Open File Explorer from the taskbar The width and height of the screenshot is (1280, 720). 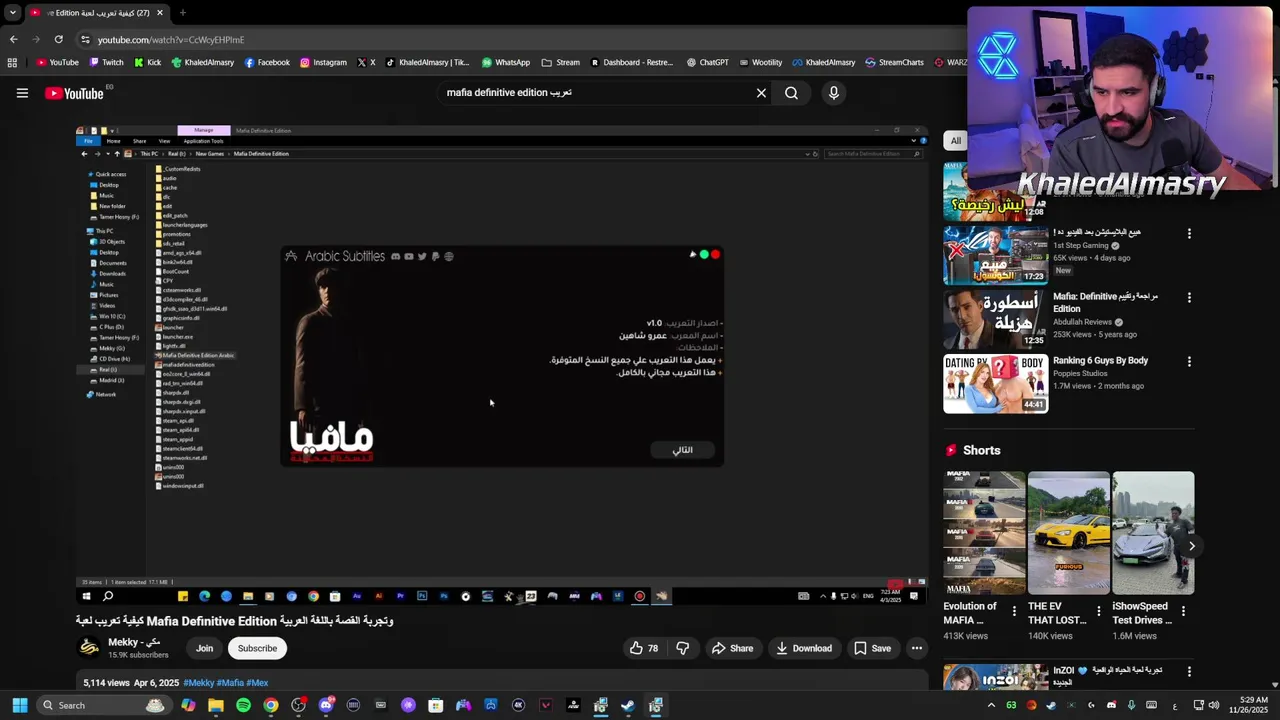(215, 705)
